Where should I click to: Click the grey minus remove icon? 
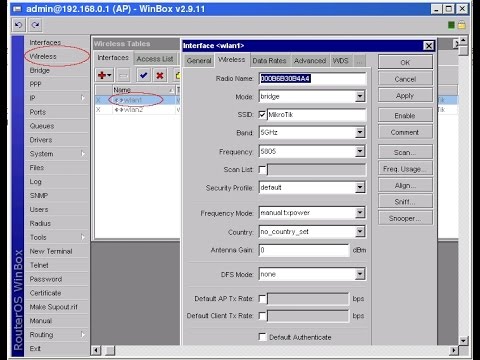pos(124,75)
